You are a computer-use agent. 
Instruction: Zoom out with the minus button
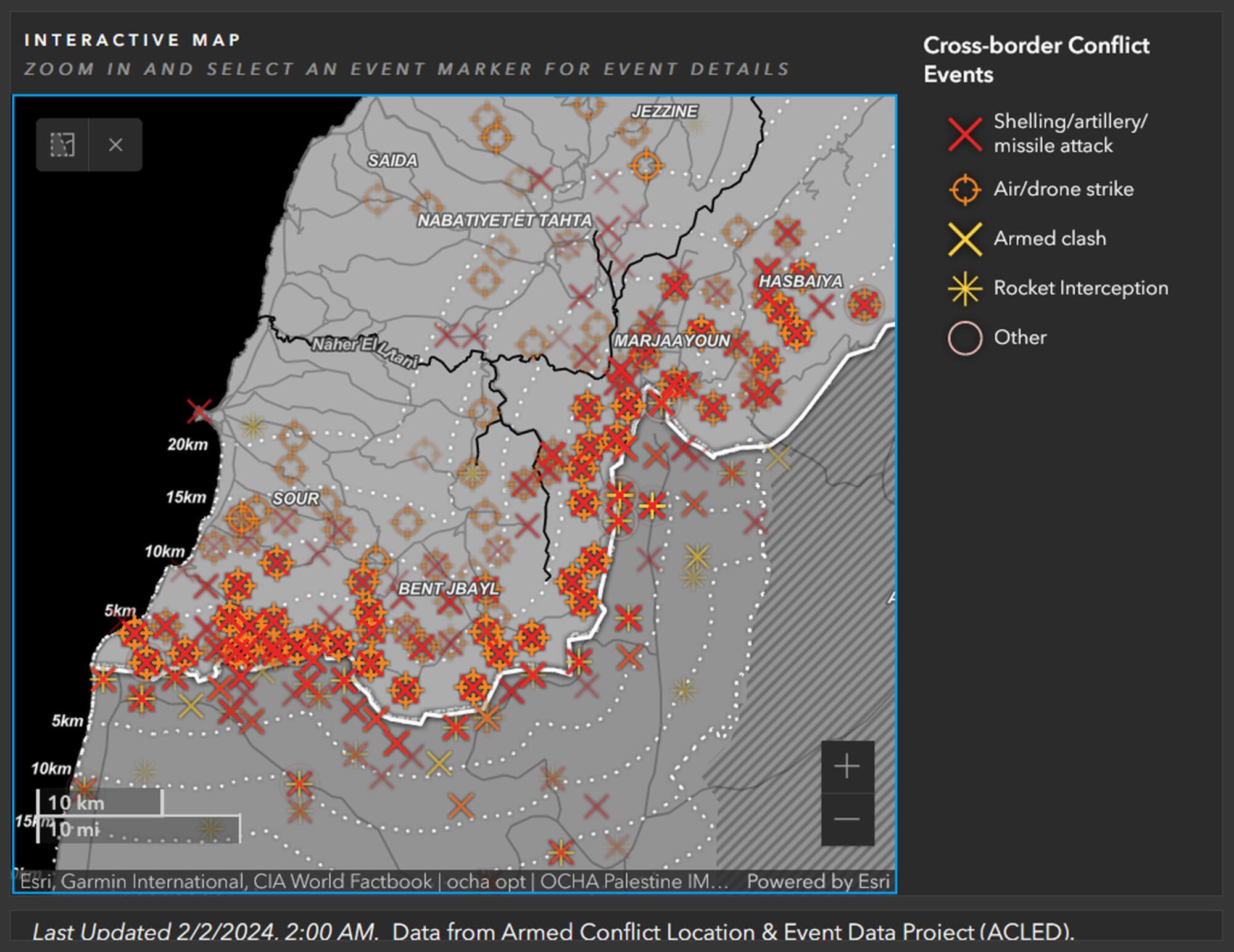pyautogui.click(x=847, y=819)
